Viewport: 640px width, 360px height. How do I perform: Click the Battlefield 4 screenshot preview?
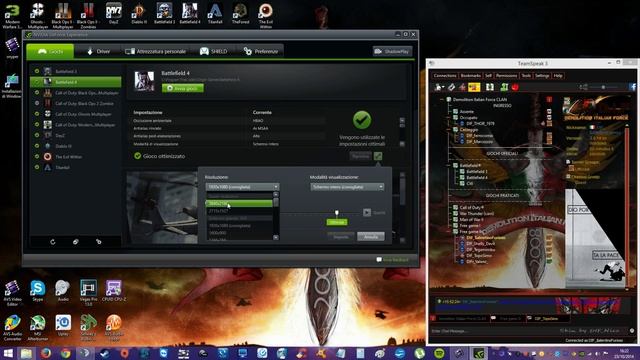click(x=162, y=207)
